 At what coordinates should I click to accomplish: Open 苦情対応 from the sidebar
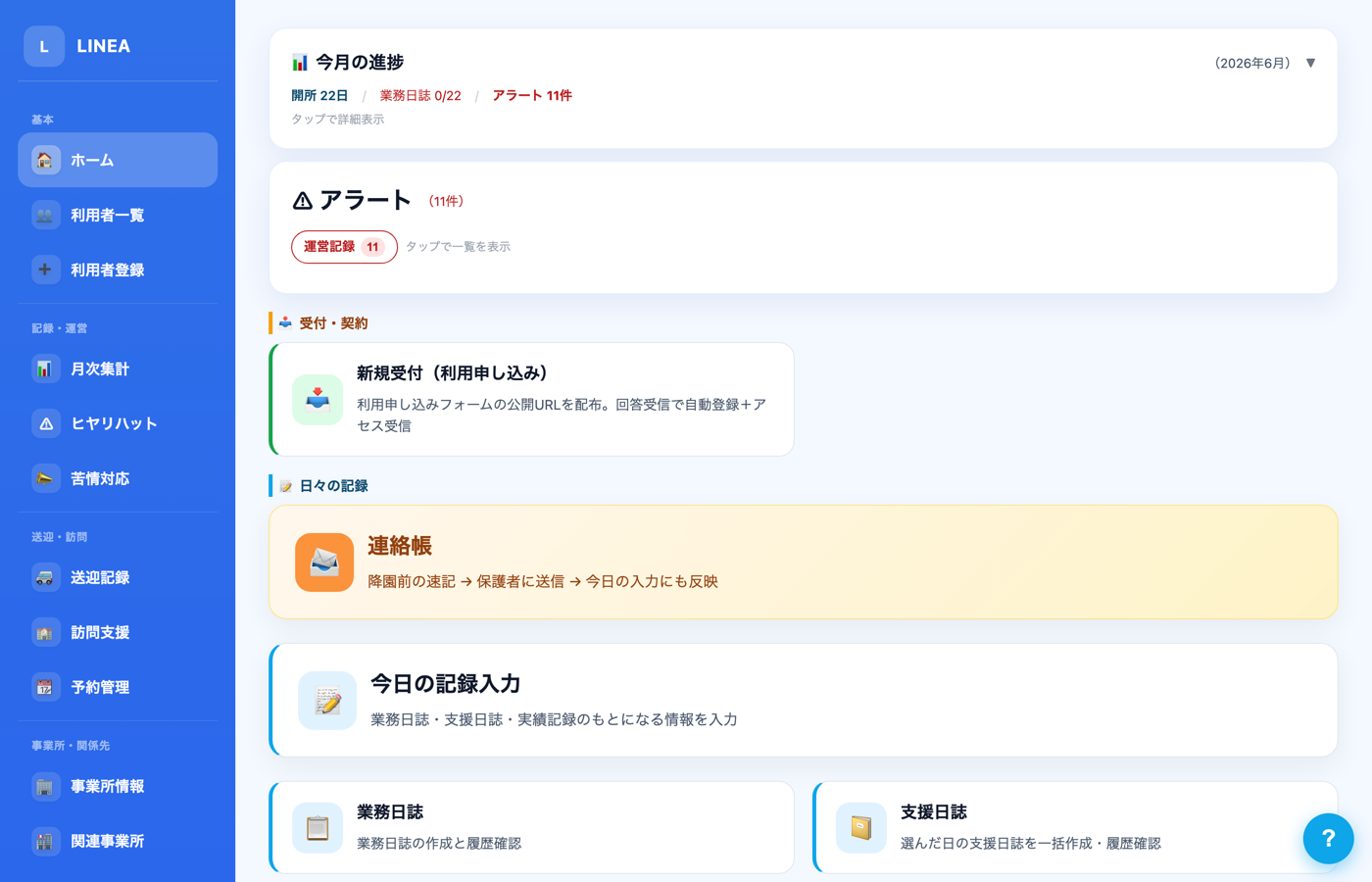(x=118, y=478)
